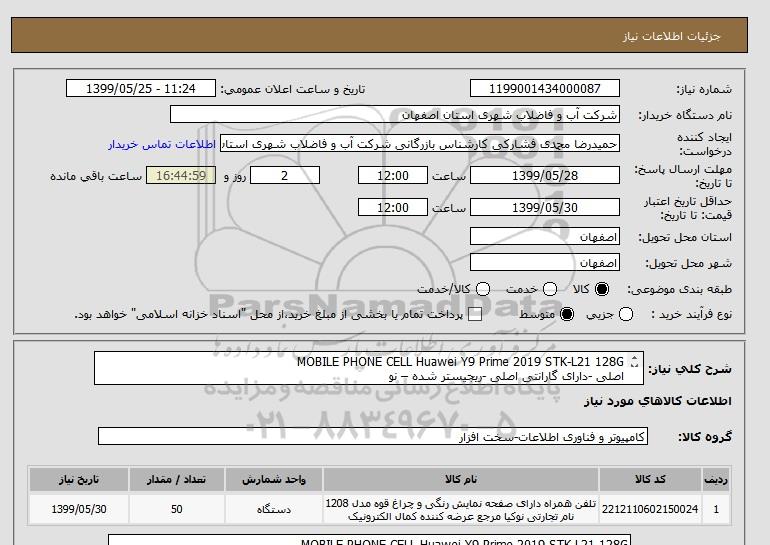
Task: Click the ردیف column header
Action: (716, 480)
